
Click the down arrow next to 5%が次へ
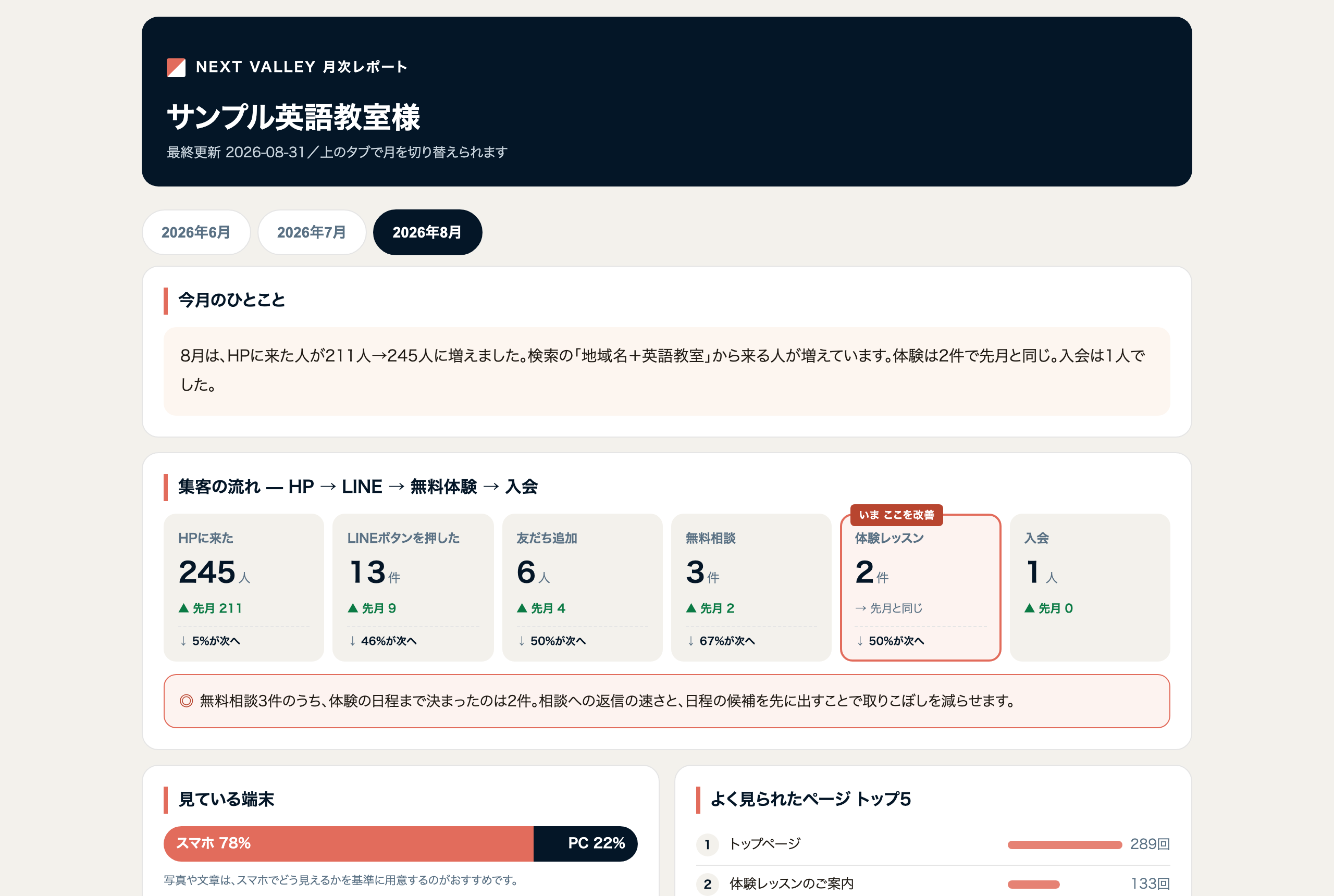point(183,641)
